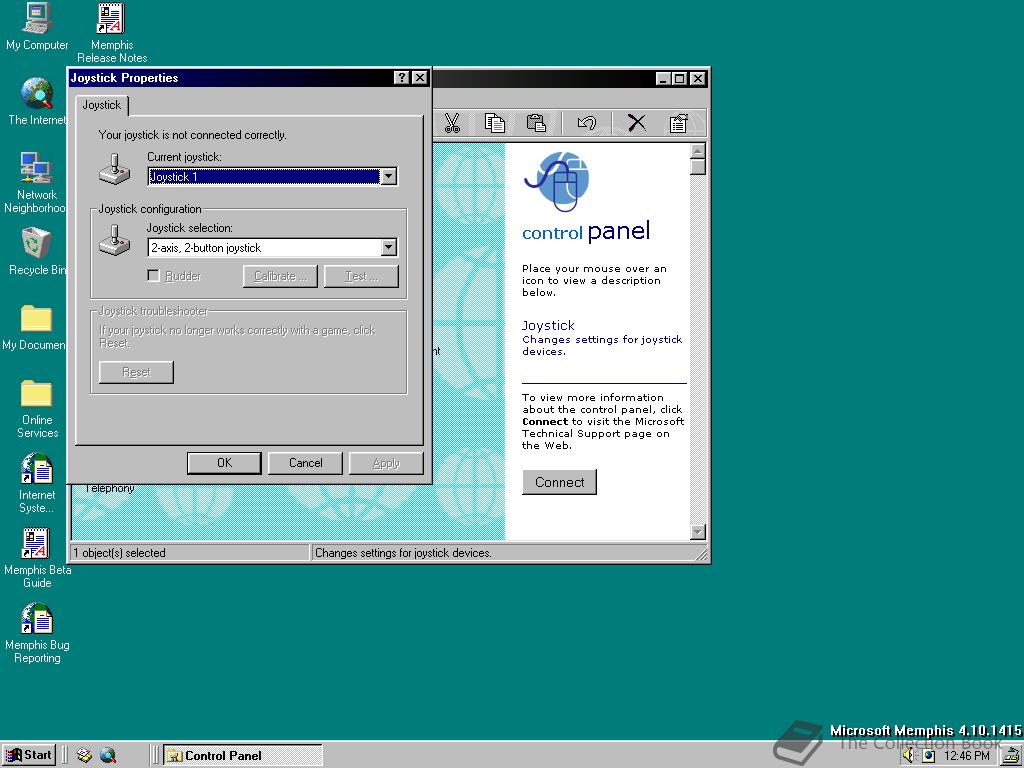Click the Joystick heading in Control Panel
This screenshot has width=1024, height=768.
point(548,325)
